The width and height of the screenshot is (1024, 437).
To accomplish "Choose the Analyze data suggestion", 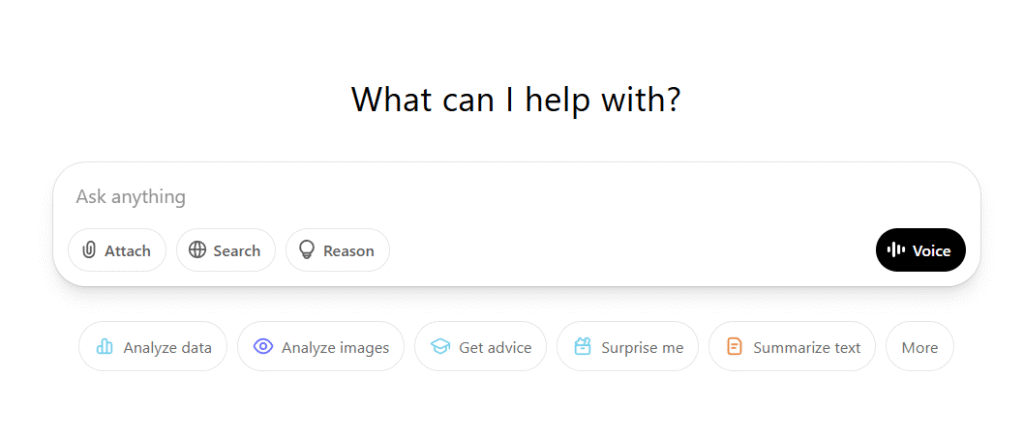I will pos(153,346).
